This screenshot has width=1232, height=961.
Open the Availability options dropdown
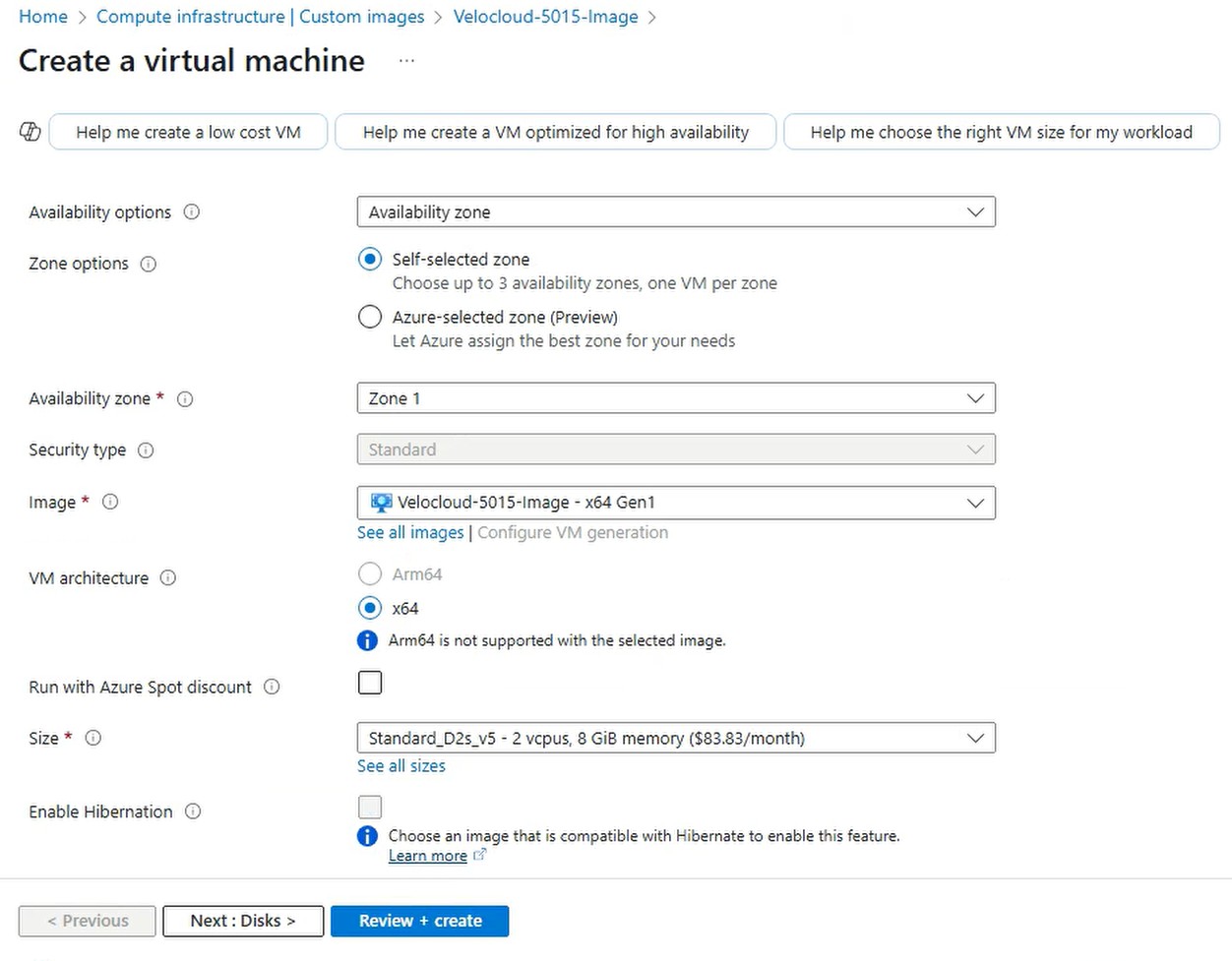[x=676, y=211]
